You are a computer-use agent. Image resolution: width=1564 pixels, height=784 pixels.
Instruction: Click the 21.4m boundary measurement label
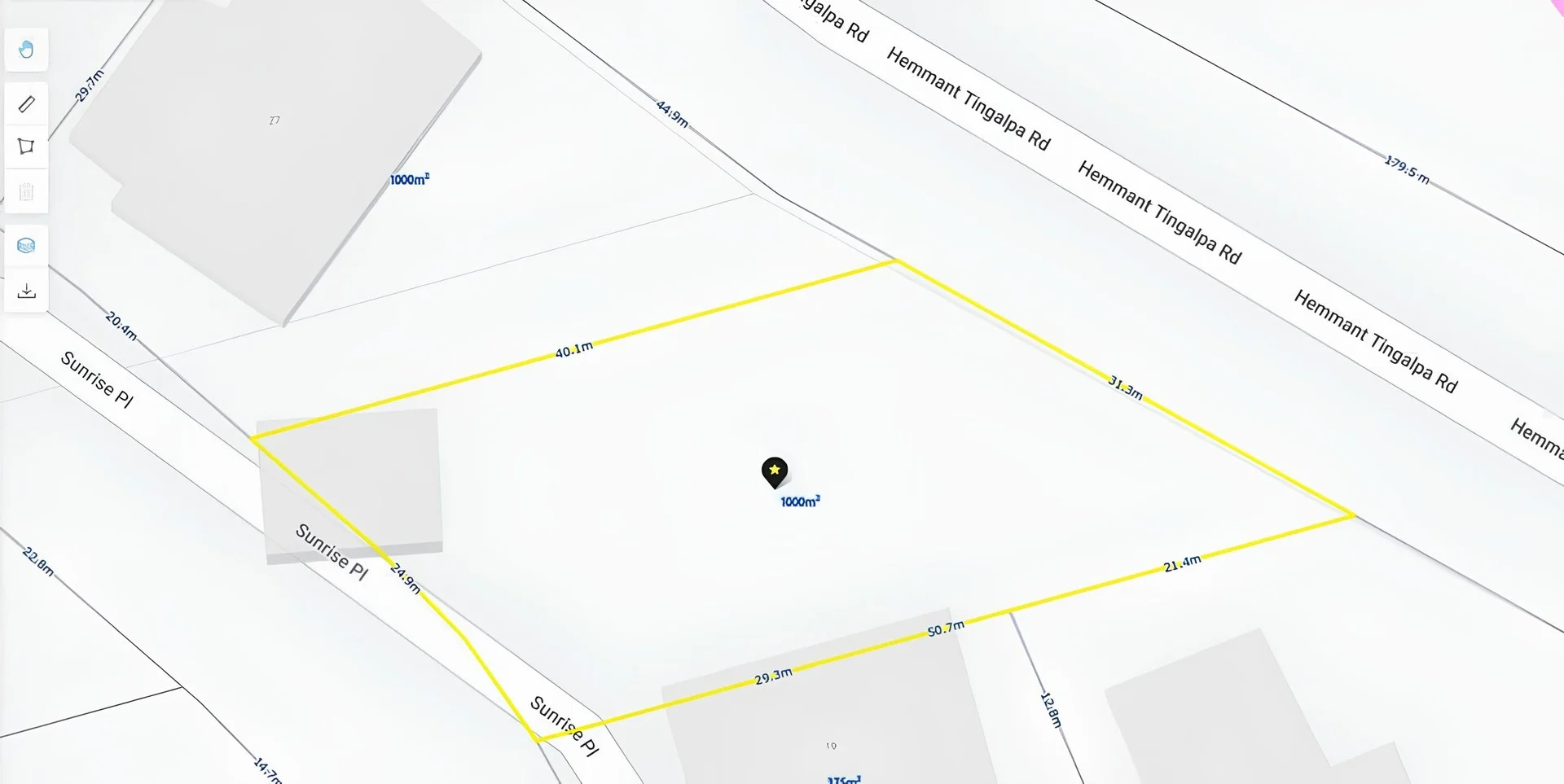click(1182, 563)
